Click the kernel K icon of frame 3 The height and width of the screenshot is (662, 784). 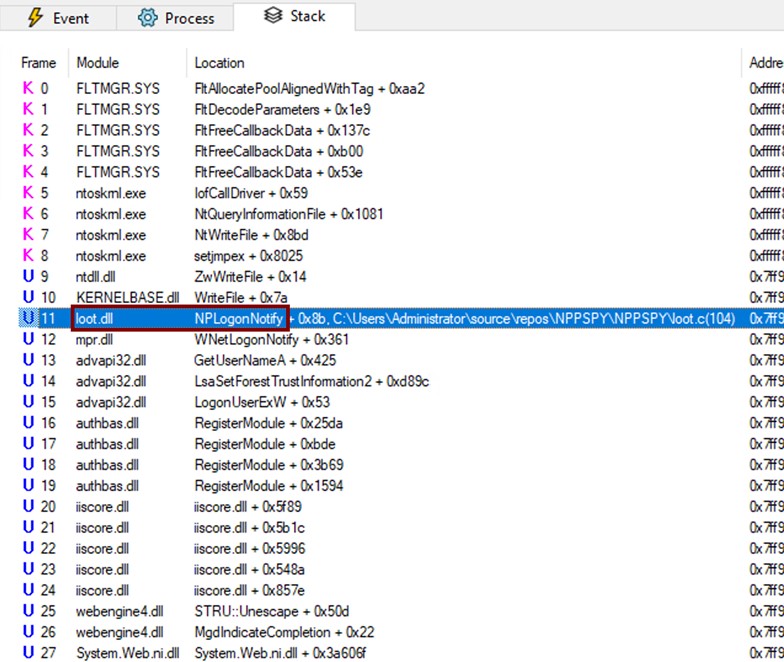coord(28,151)
